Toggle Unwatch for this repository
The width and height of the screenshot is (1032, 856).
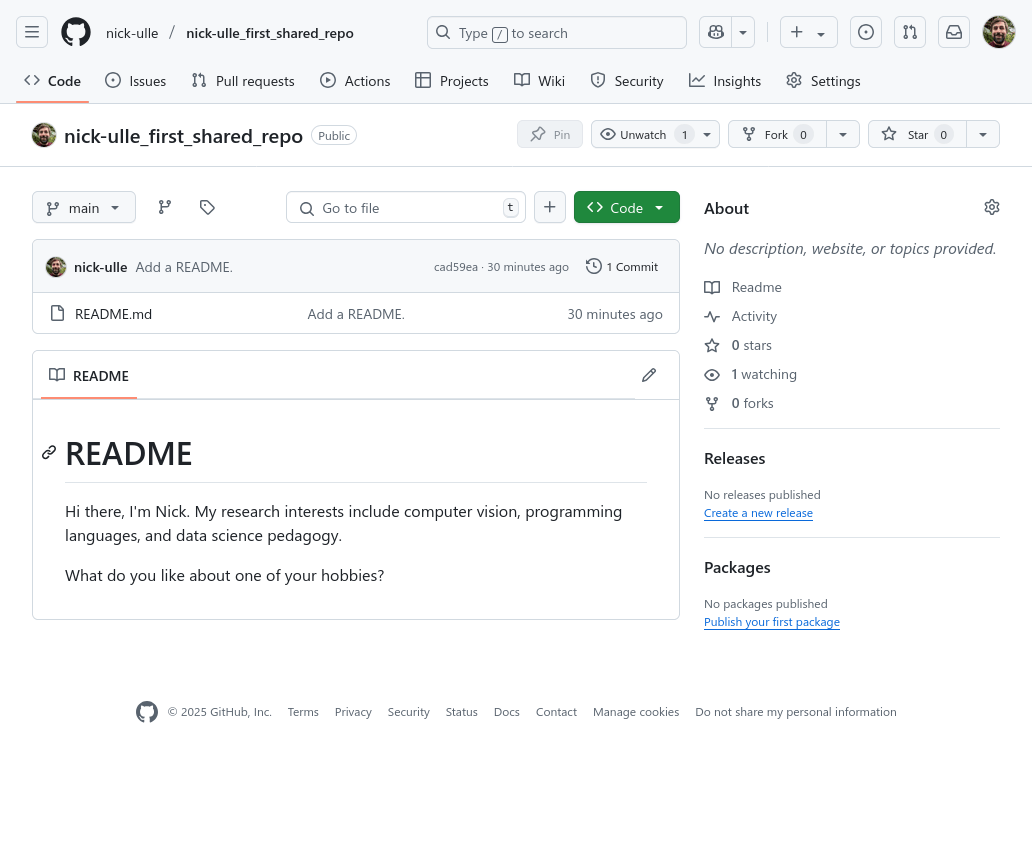pyautogui.click(x=643, y=134)
